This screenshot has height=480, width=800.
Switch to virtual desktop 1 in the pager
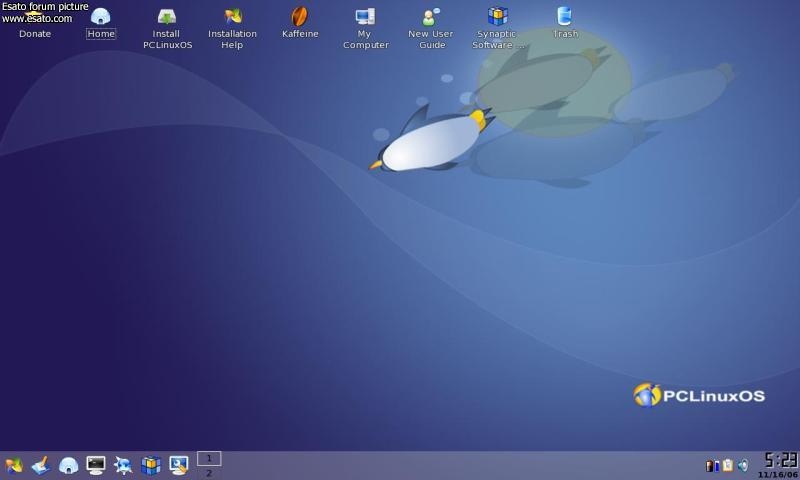pos(209,458)
